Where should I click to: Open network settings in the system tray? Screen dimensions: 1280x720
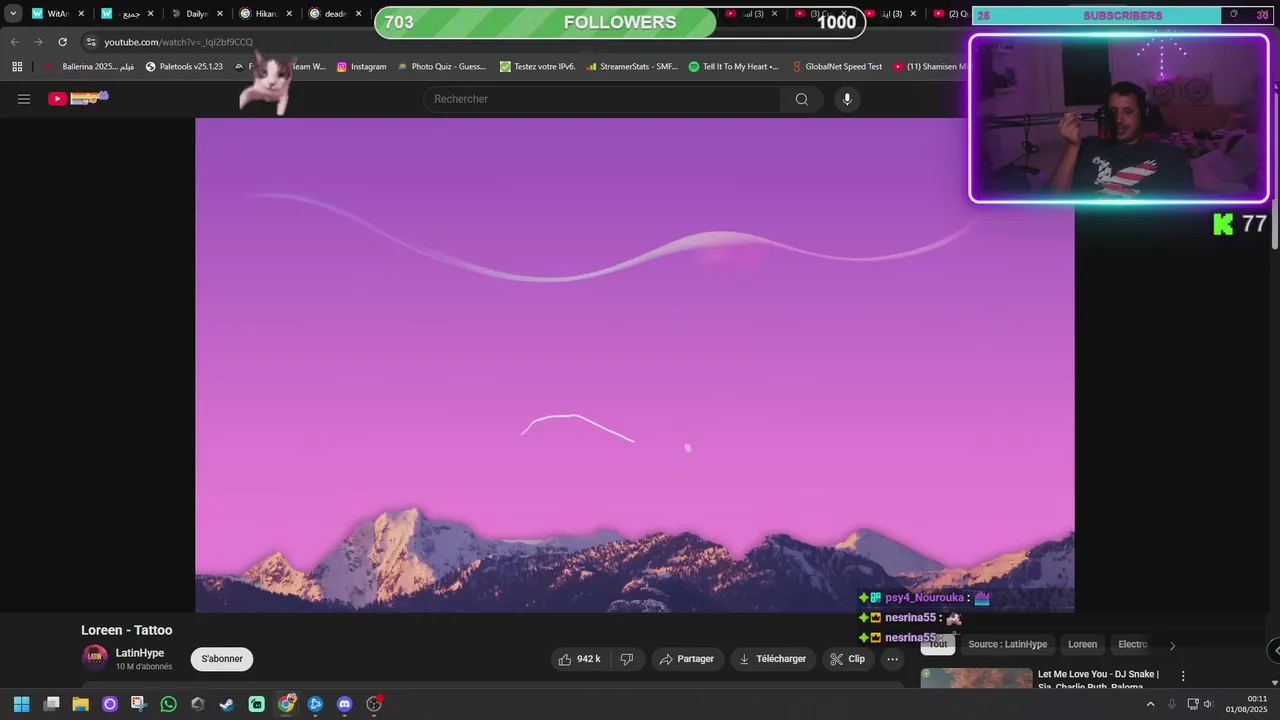1192,704
